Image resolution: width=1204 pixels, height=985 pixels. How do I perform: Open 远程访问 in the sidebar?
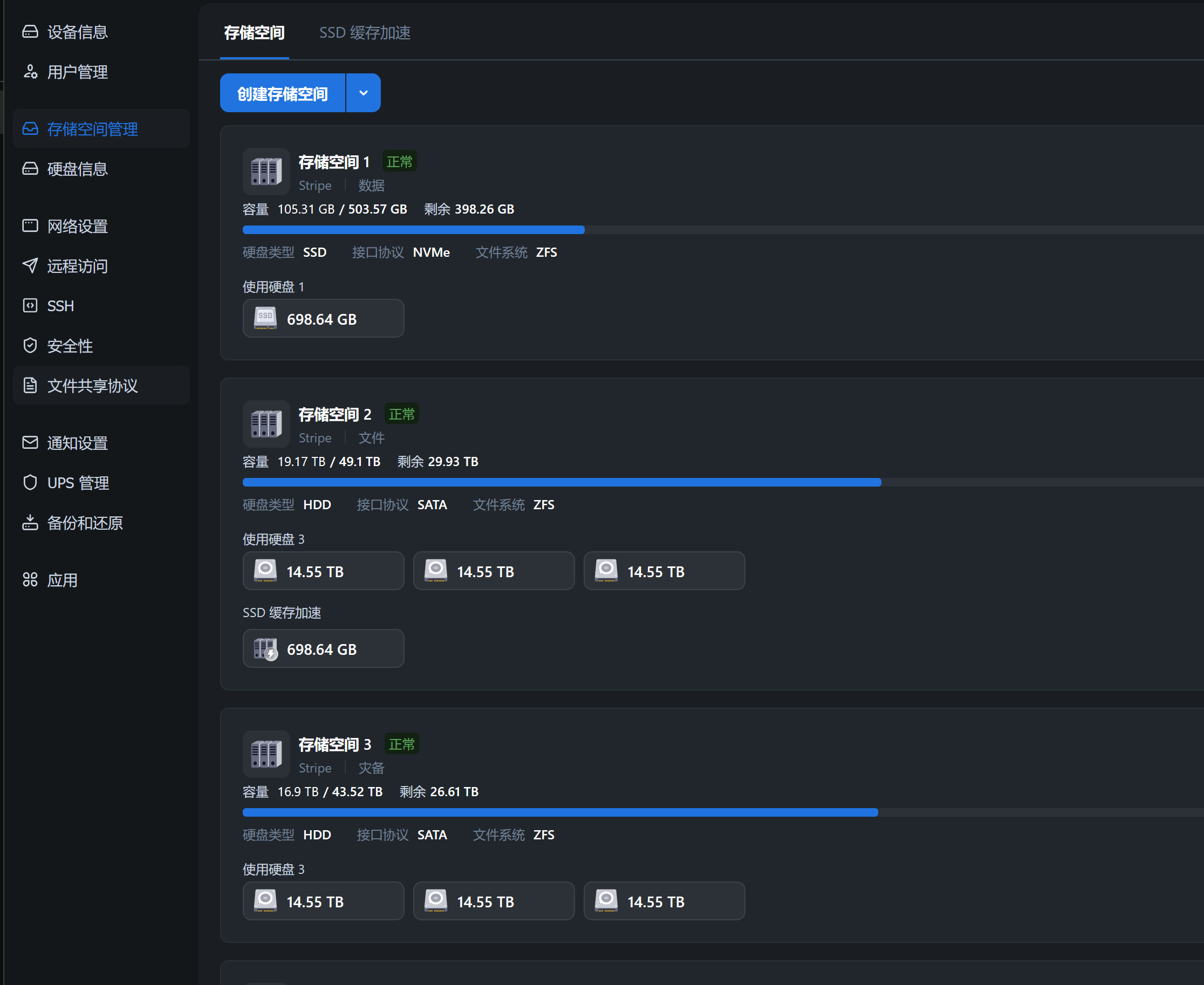[77, 265]
